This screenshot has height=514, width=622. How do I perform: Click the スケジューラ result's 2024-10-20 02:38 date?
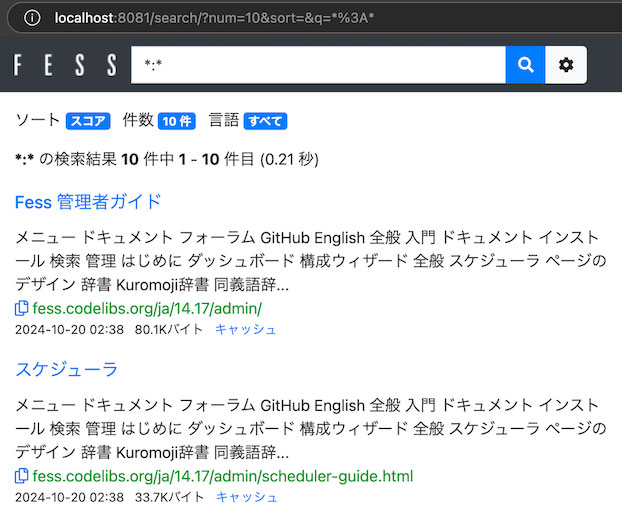click(x=69, y=497)
